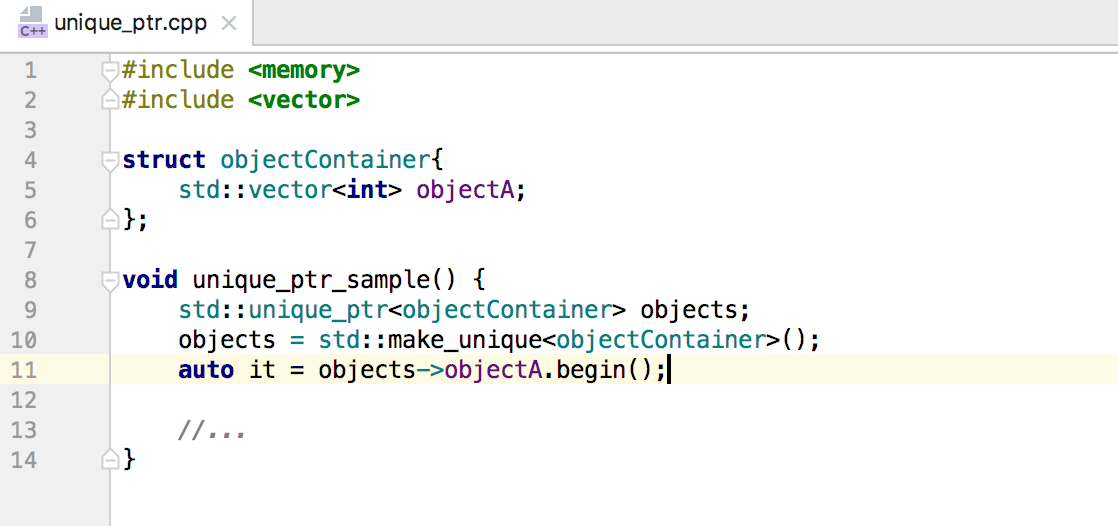This screenshot has width=1118, height=526.
Task: Close the unique_ptr.cpp tab
Action: point(228,24)
